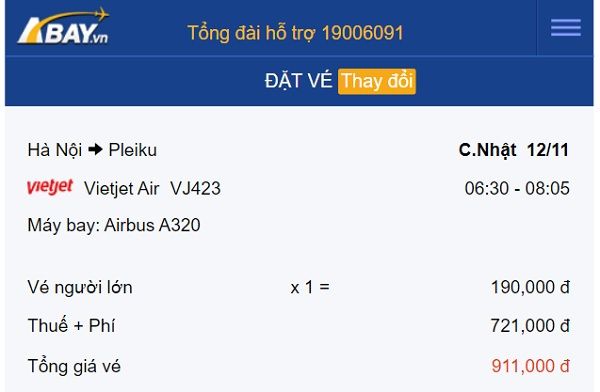Click the Vietjet Air airline name
This screenshot has height=392, width=600.
121,188
